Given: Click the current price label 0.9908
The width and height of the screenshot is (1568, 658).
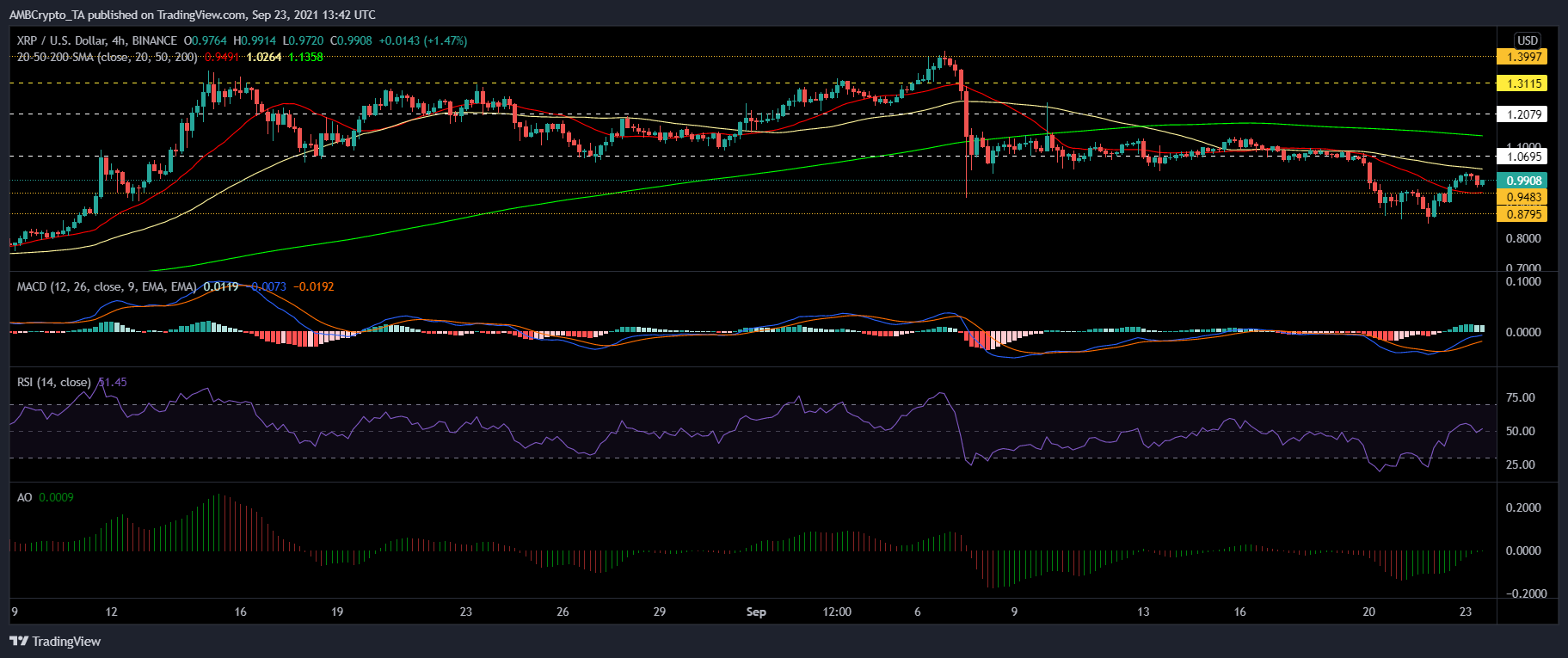Looking at the screenshot, I should pos(1522,181).
